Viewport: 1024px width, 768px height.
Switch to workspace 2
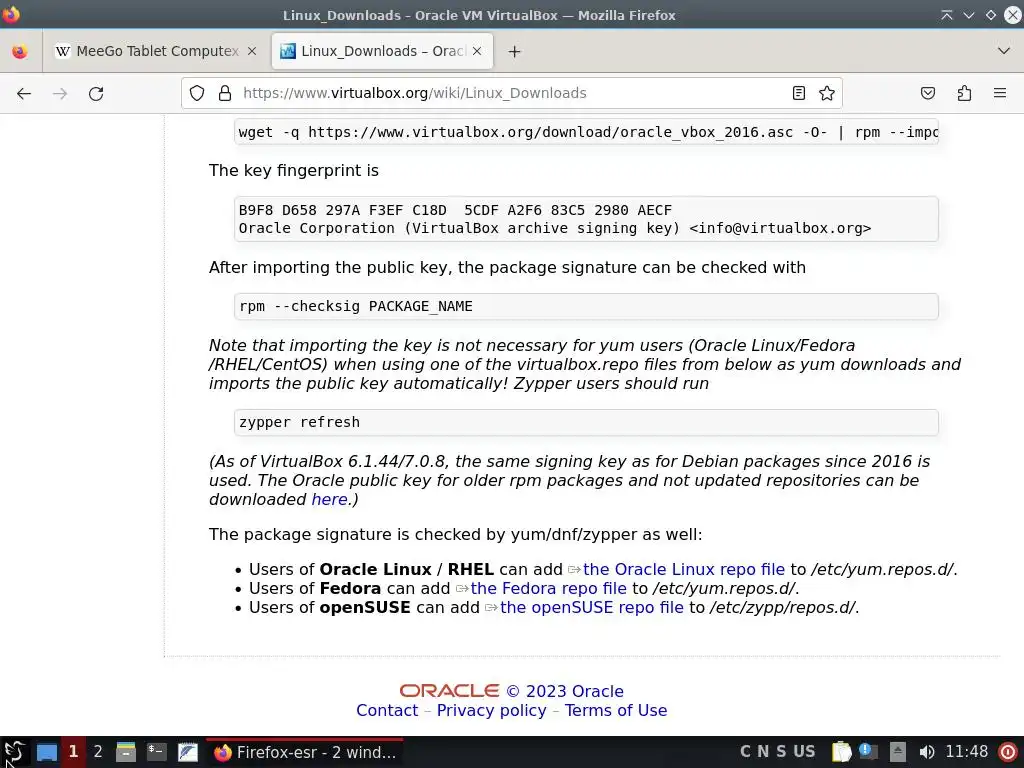tap(98, 752)
